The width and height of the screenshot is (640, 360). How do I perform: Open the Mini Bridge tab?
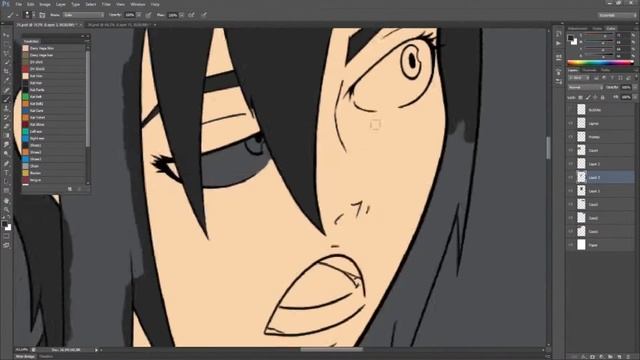click(x=25, y=357)
